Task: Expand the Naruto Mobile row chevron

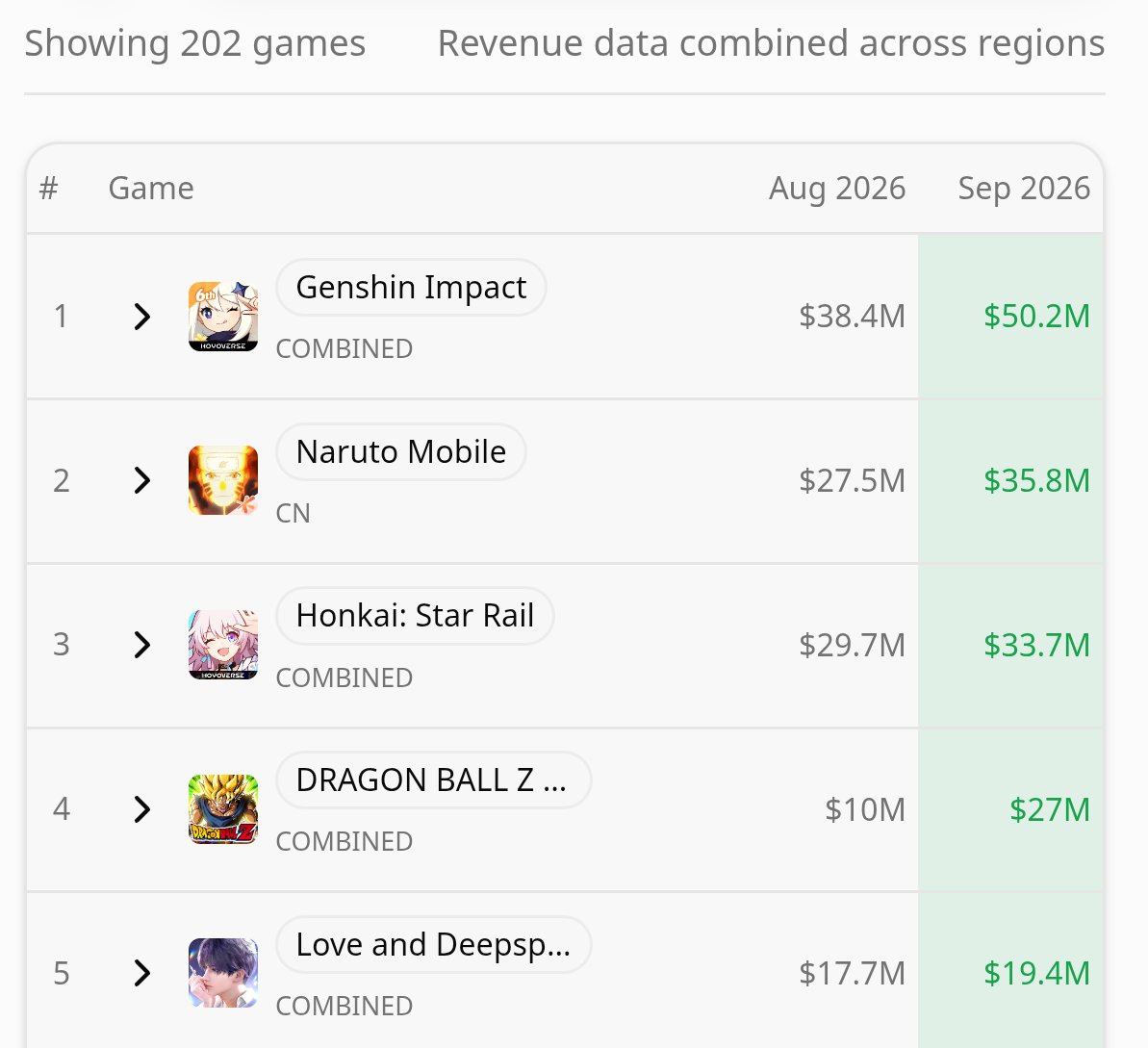Action: 142,480
